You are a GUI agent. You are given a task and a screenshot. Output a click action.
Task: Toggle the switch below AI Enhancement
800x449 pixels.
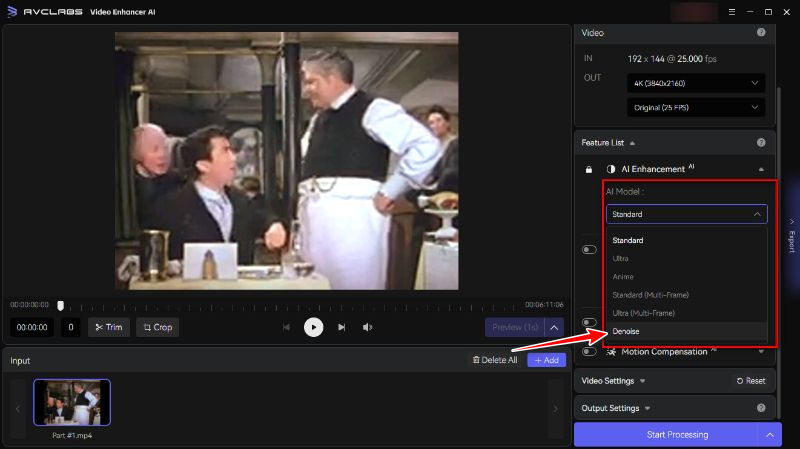[589, 250]
